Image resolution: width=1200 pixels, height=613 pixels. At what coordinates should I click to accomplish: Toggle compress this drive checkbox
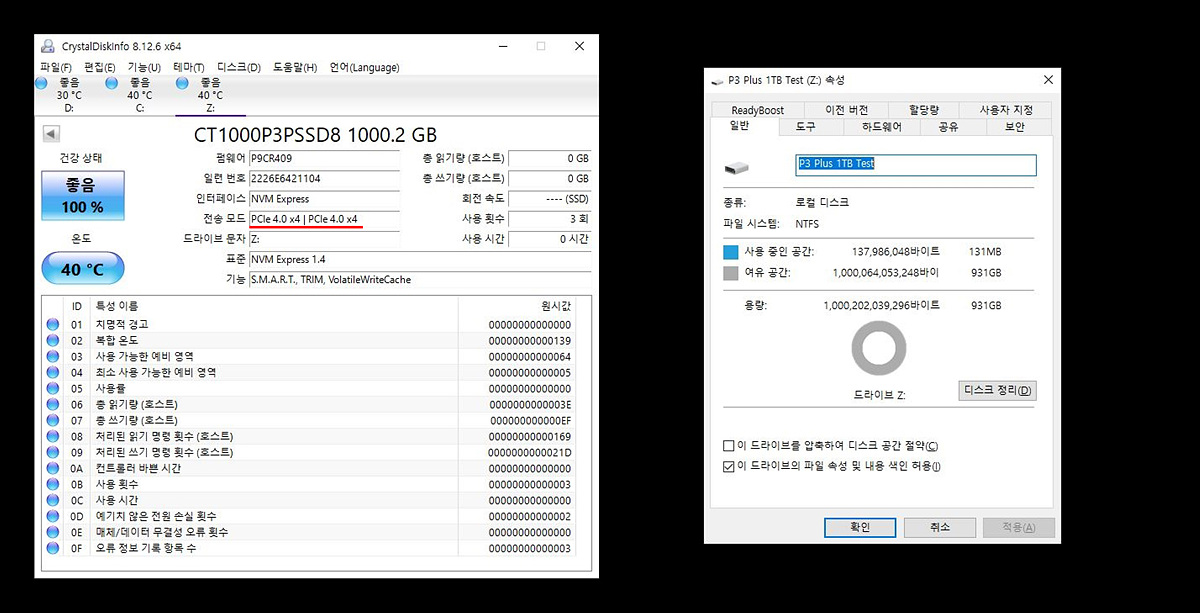(728, 446)
